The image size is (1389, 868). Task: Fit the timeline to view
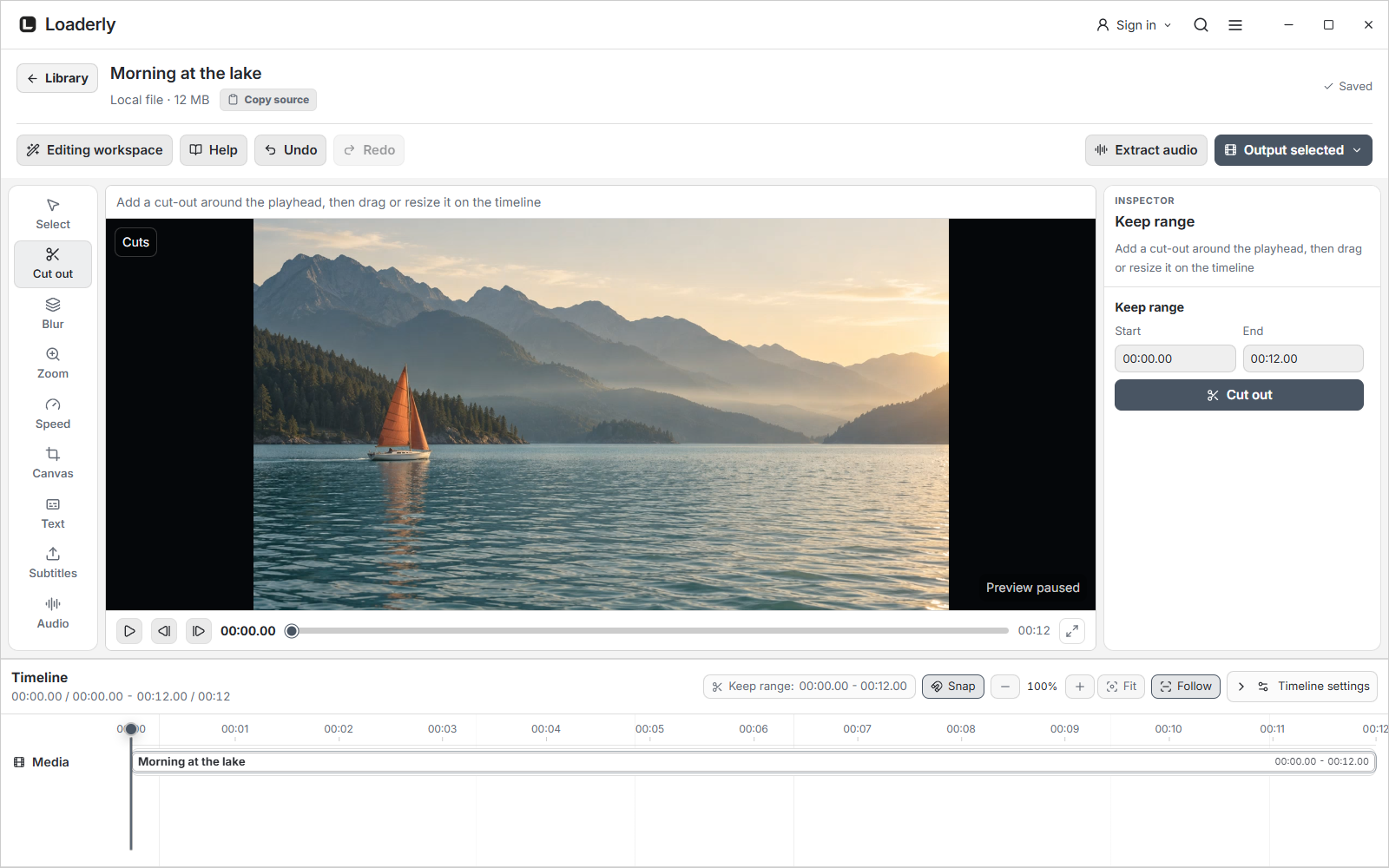(x=1122, y=687)
